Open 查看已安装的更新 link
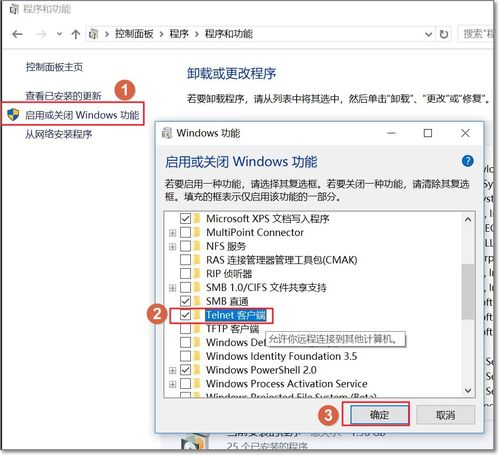This screenshot has height=455, width=499. point(63,96)
